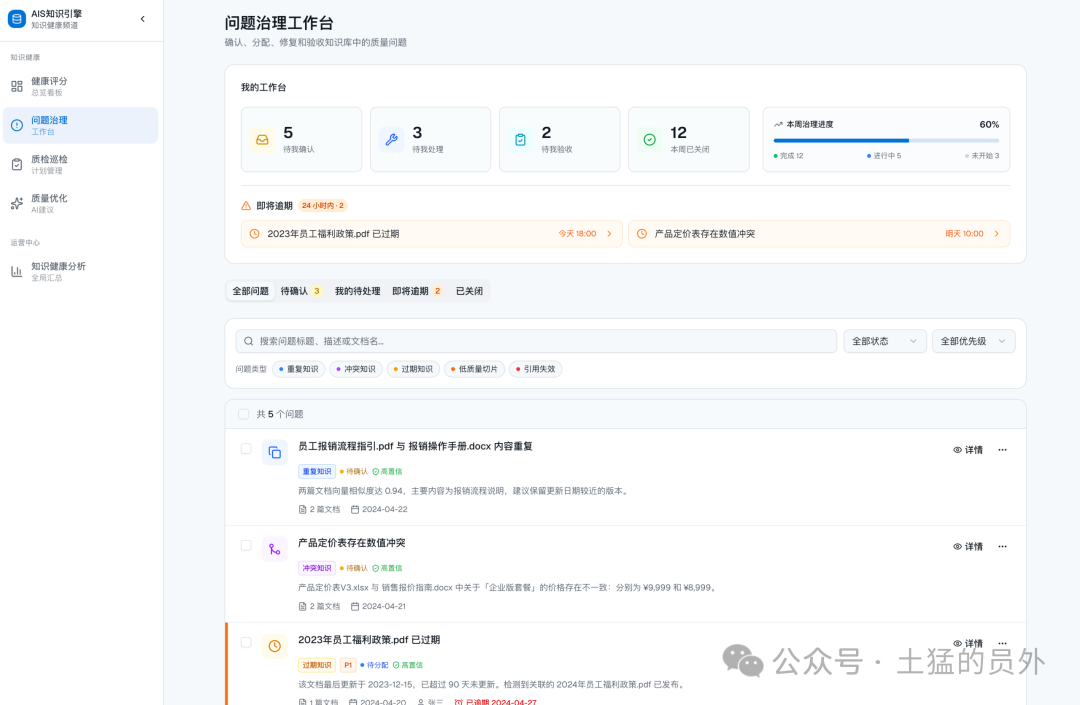
Task: Open more options for 员工报销流程指引 issue
Action: pos(1002,450)
